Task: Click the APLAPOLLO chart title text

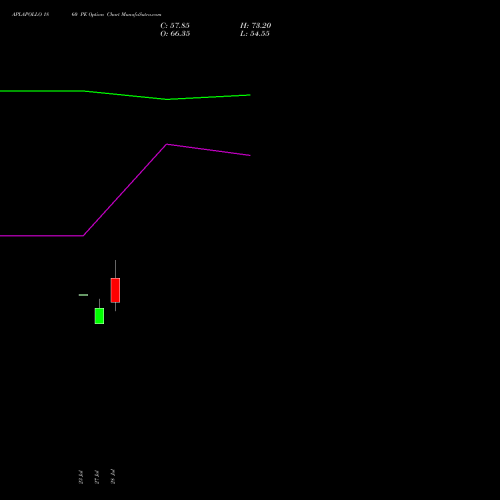Action: [x=87, y=15]
